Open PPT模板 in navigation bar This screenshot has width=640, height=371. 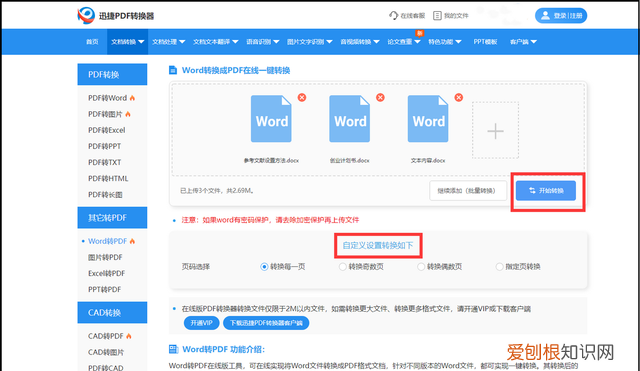pos(485,42)
